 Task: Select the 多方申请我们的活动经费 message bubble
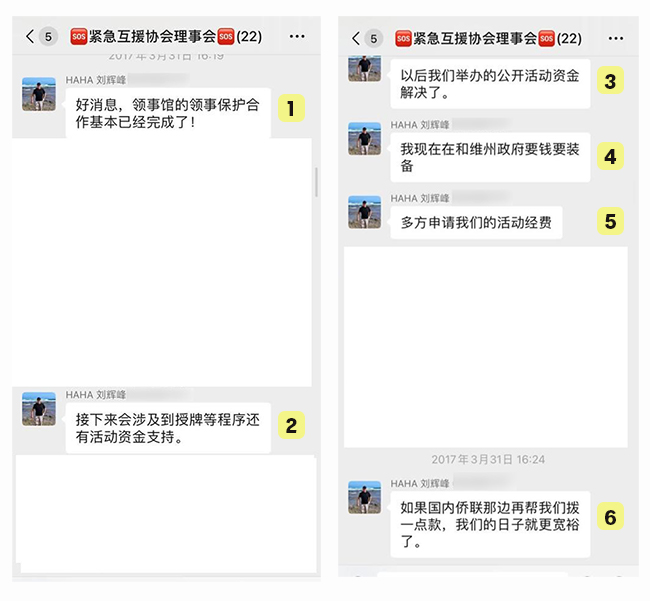tap(476, 223)
